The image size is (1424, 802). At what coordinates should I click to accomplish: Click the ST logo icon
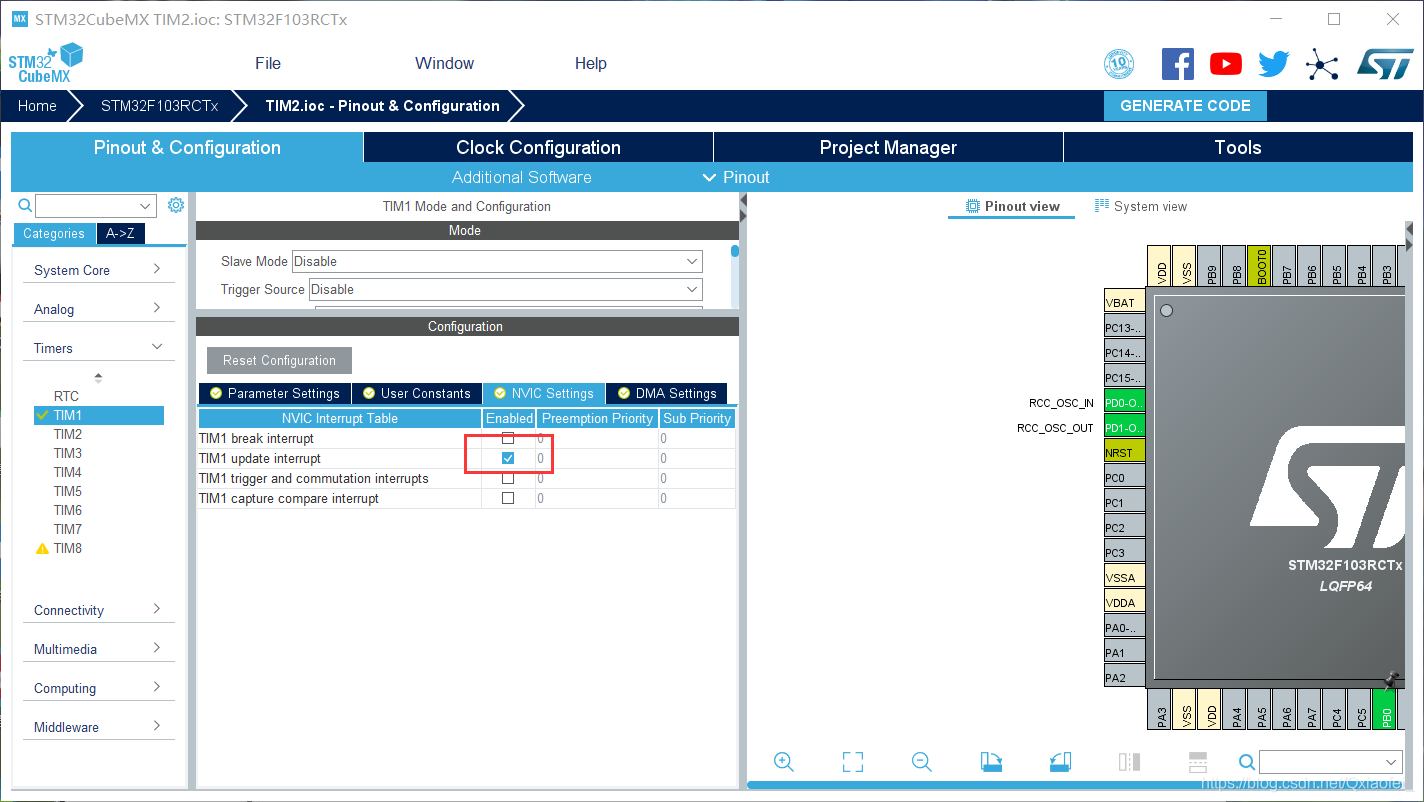pyautogui.click(x=1384, y=64)
